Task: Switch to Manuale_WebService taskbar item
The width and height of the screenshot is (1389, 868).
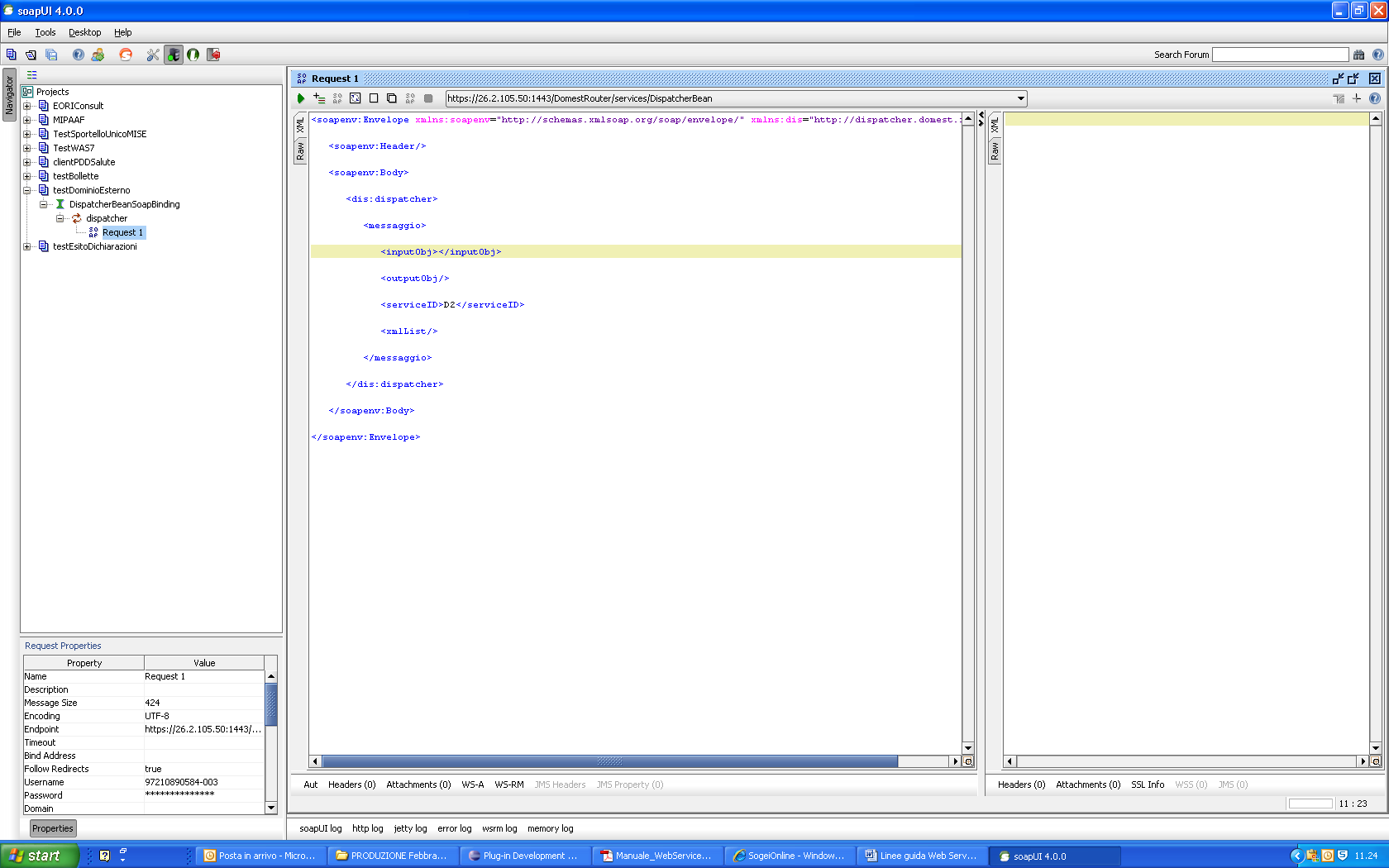Action: (657, 856)
